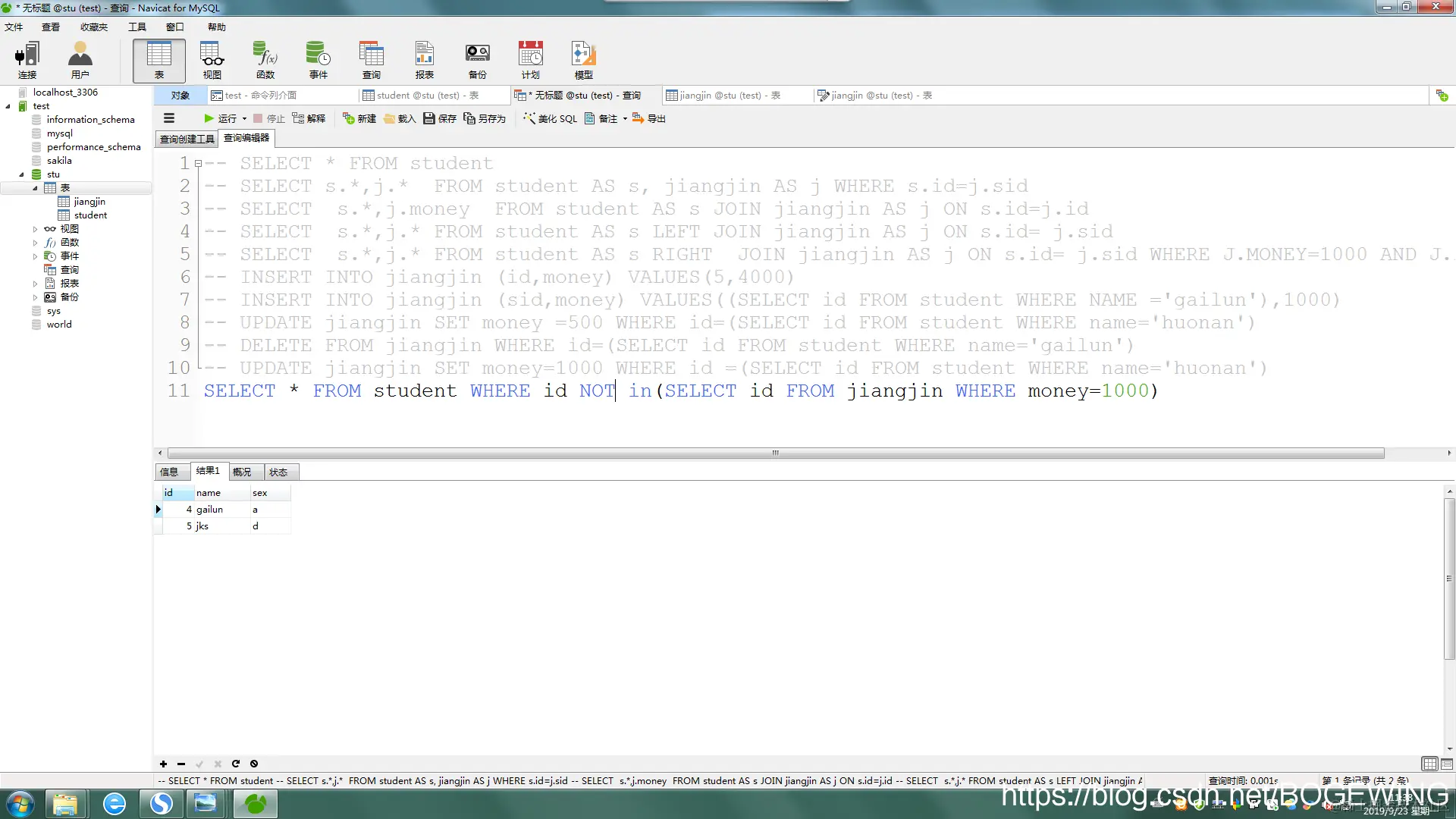The width and height of the screenshot is (1456, 819).
Task: Open the 工具 menu
Action: pos(136,27)
